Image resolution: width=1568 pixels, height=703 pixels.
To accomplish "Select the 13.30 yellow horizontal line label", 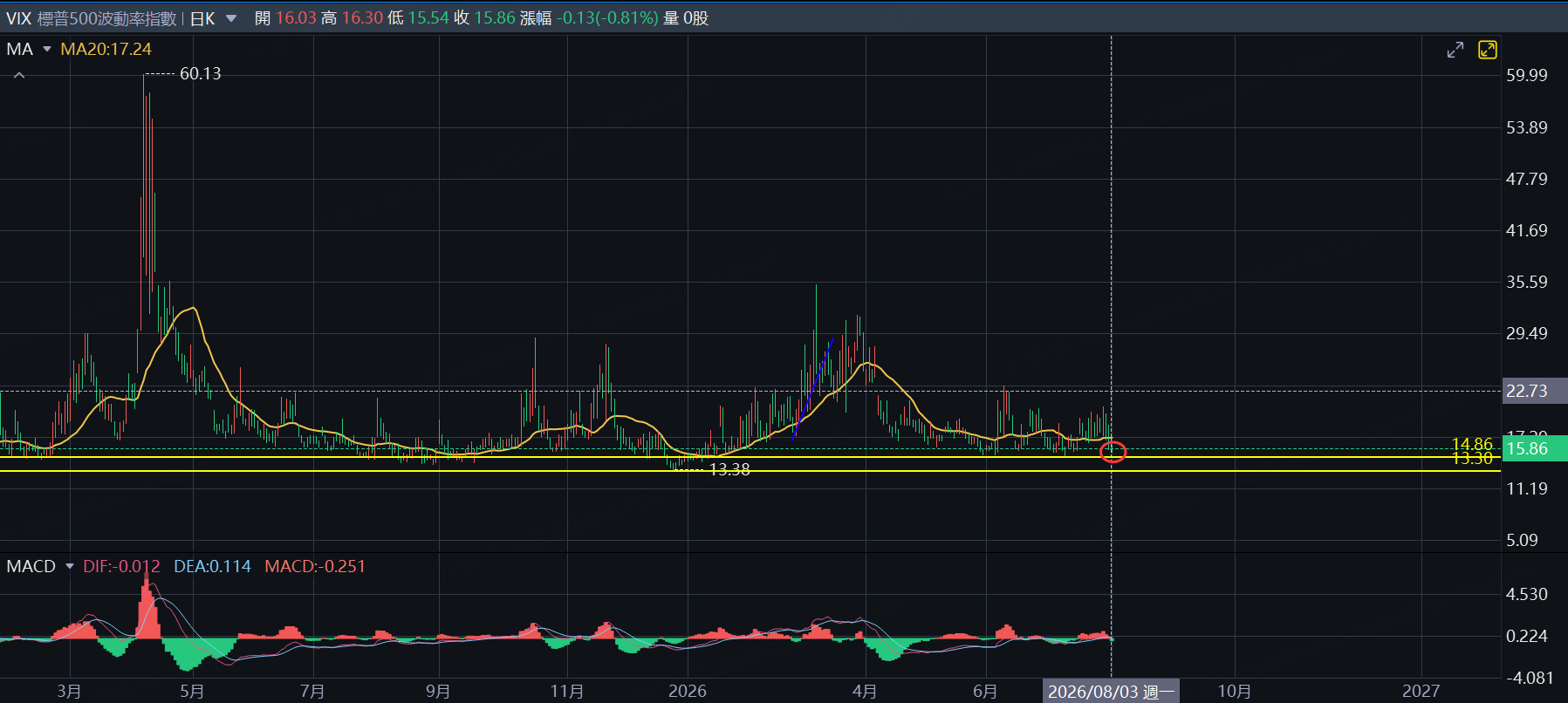I will (1472, 459).
